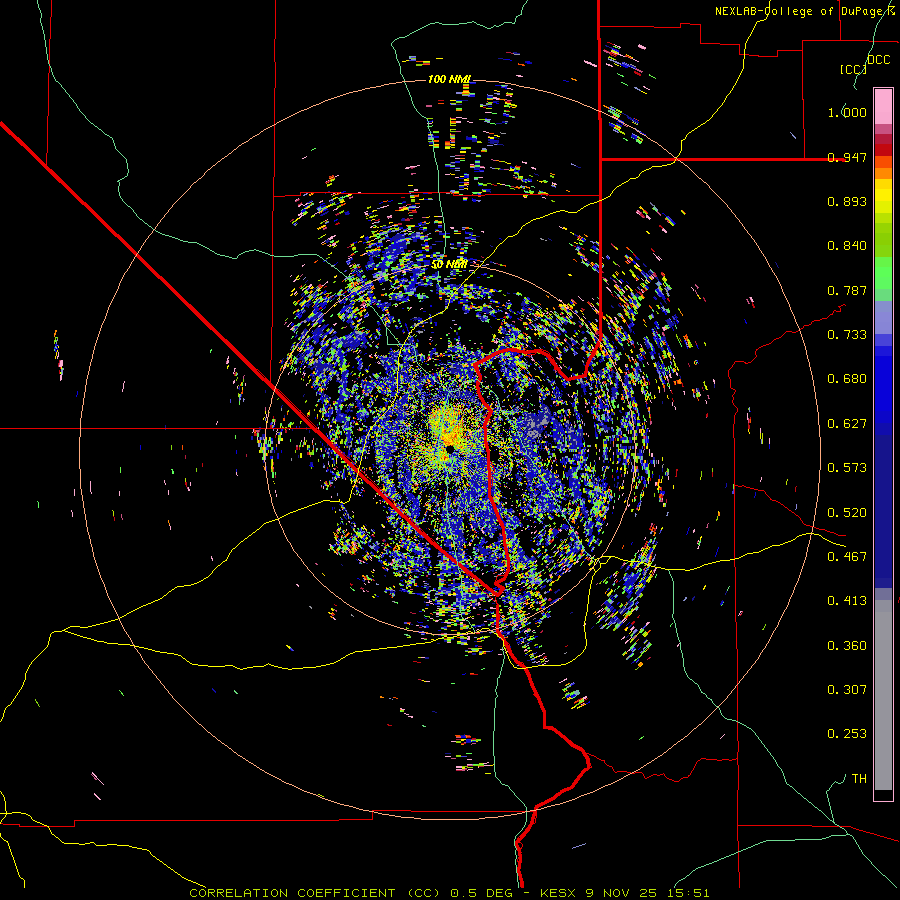Pick the red segment of the color bar
The width and height of the screenshot is (900, 900).
pos(883,150)
